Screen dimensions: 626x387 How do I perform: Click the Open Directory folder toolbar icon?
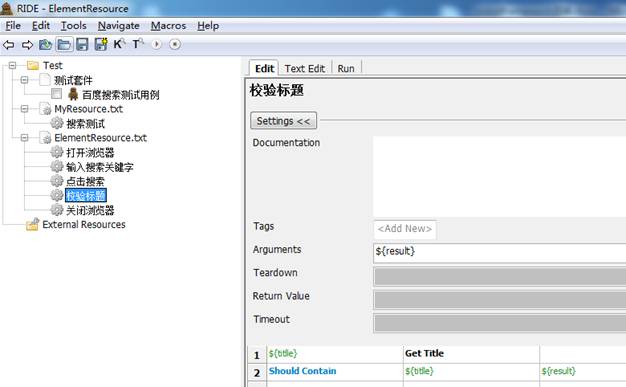point(64,44)
